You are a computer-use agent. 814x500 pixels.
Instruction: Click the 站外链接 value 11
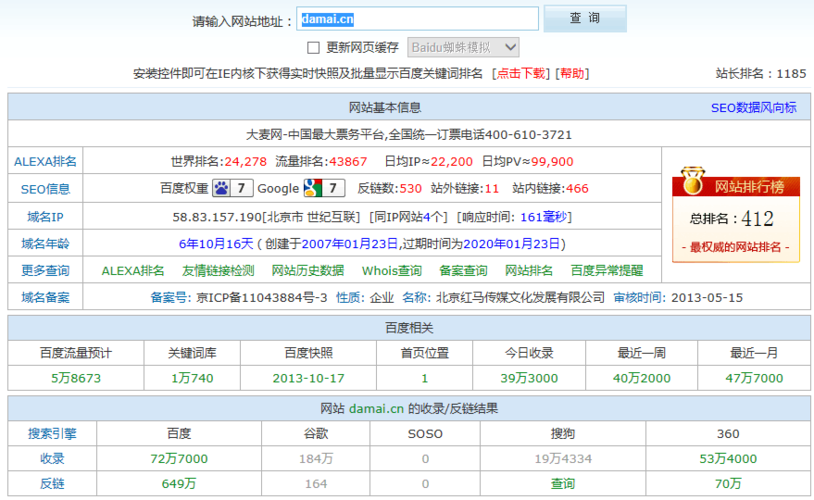(x=492, y=188)
